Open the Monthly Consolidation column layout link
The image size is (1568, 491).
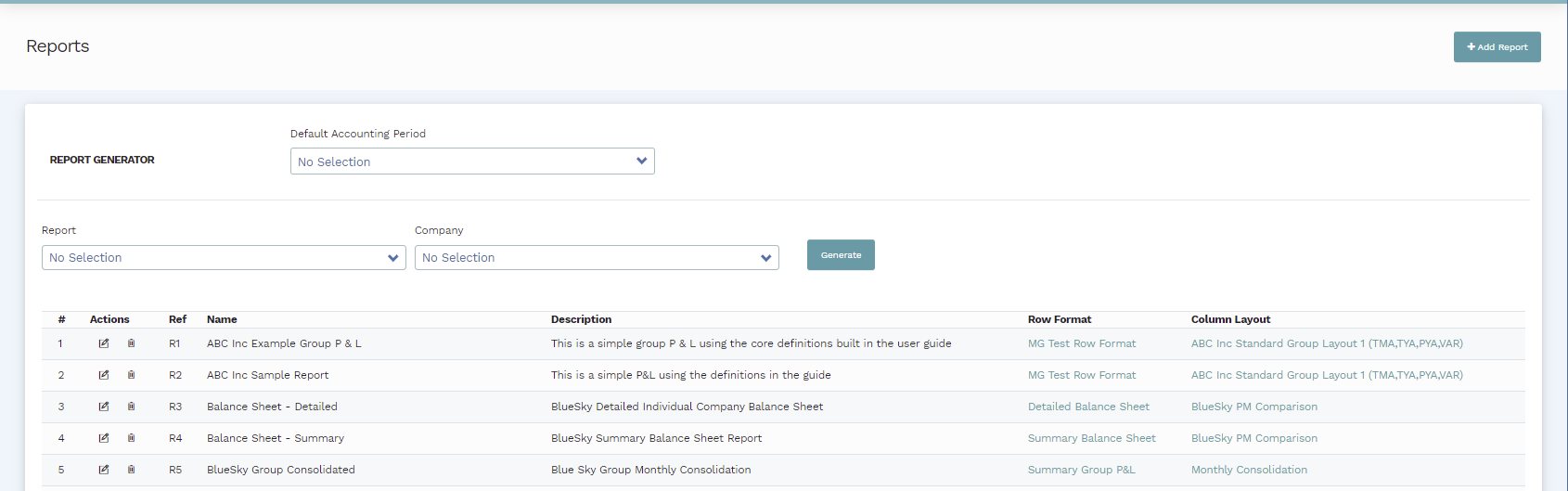1249,470
